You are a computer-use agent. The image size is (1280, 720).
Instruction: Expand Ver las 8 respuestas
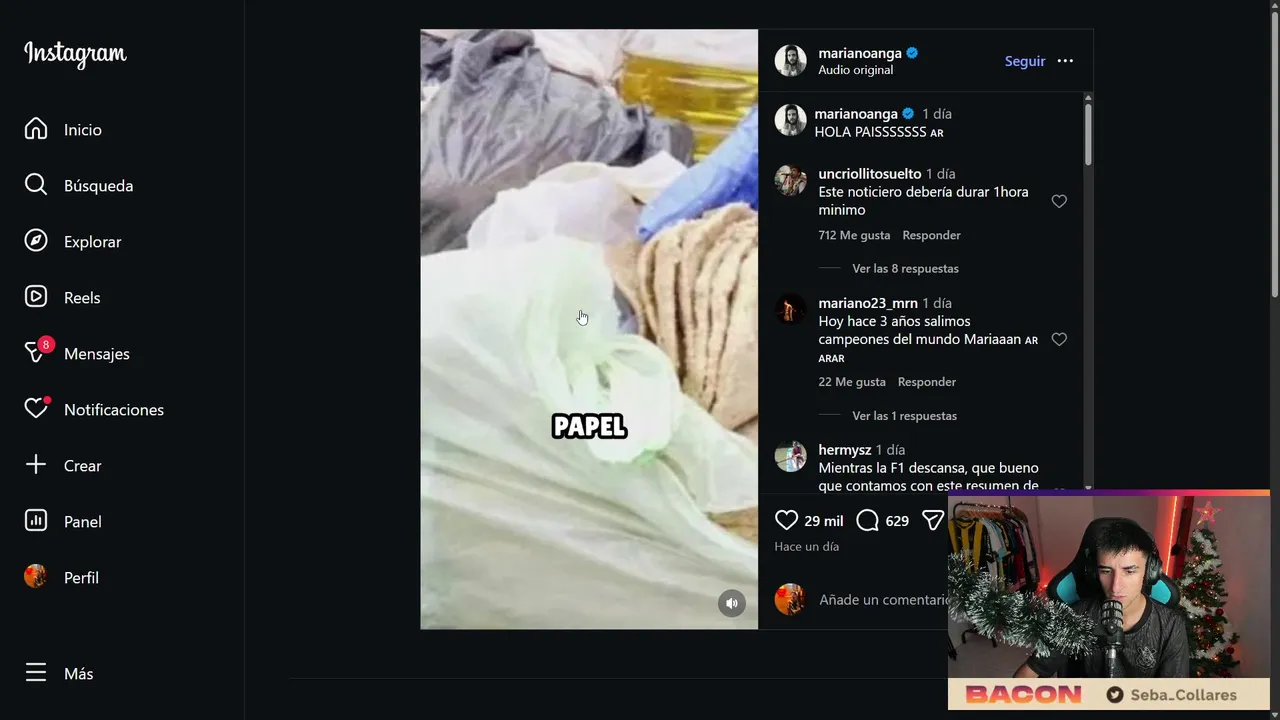[x=905, y=269]
